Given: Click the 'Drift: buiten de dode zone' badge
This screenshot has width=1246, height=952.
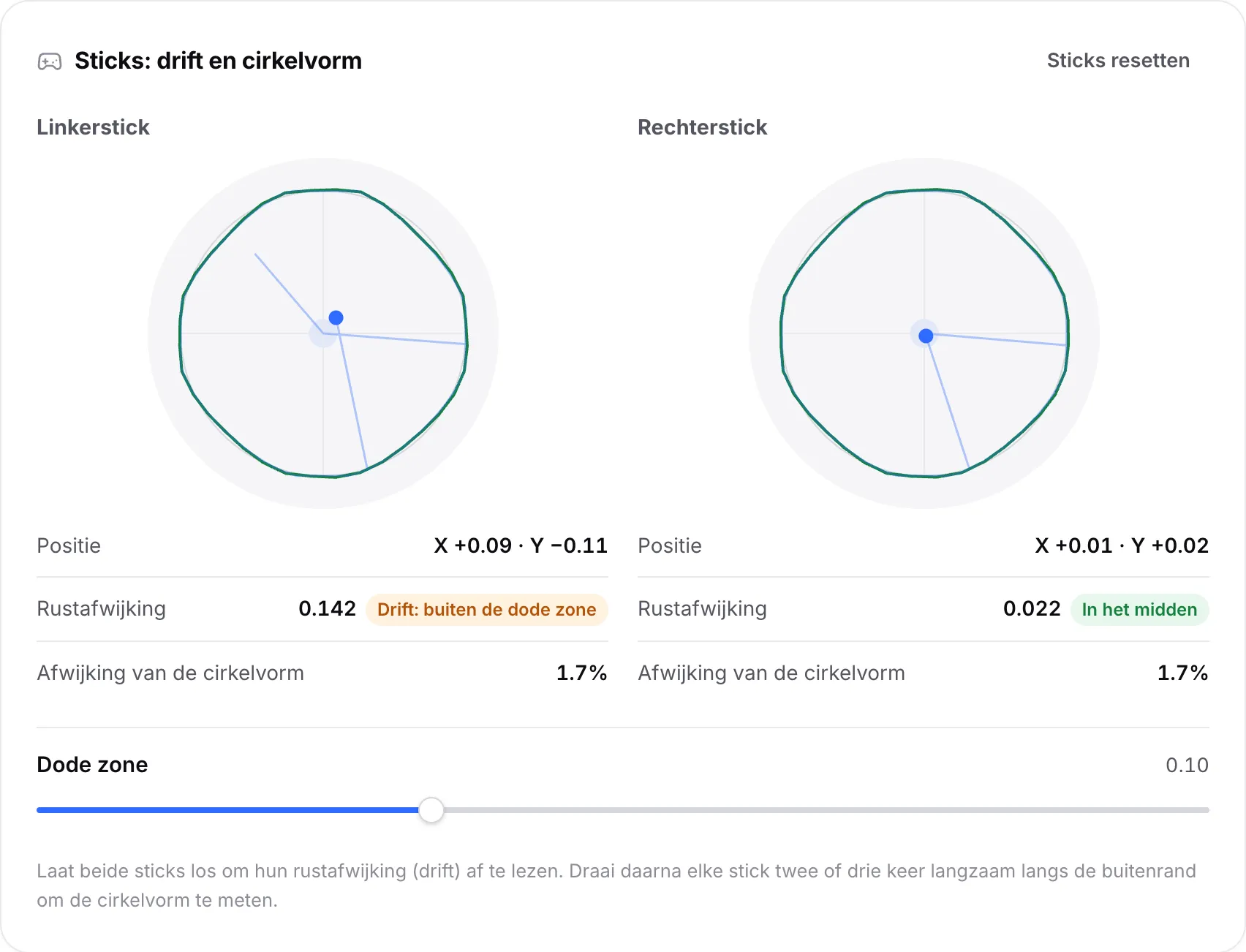Looking at the screenshot, I should [x=487, y=610].
